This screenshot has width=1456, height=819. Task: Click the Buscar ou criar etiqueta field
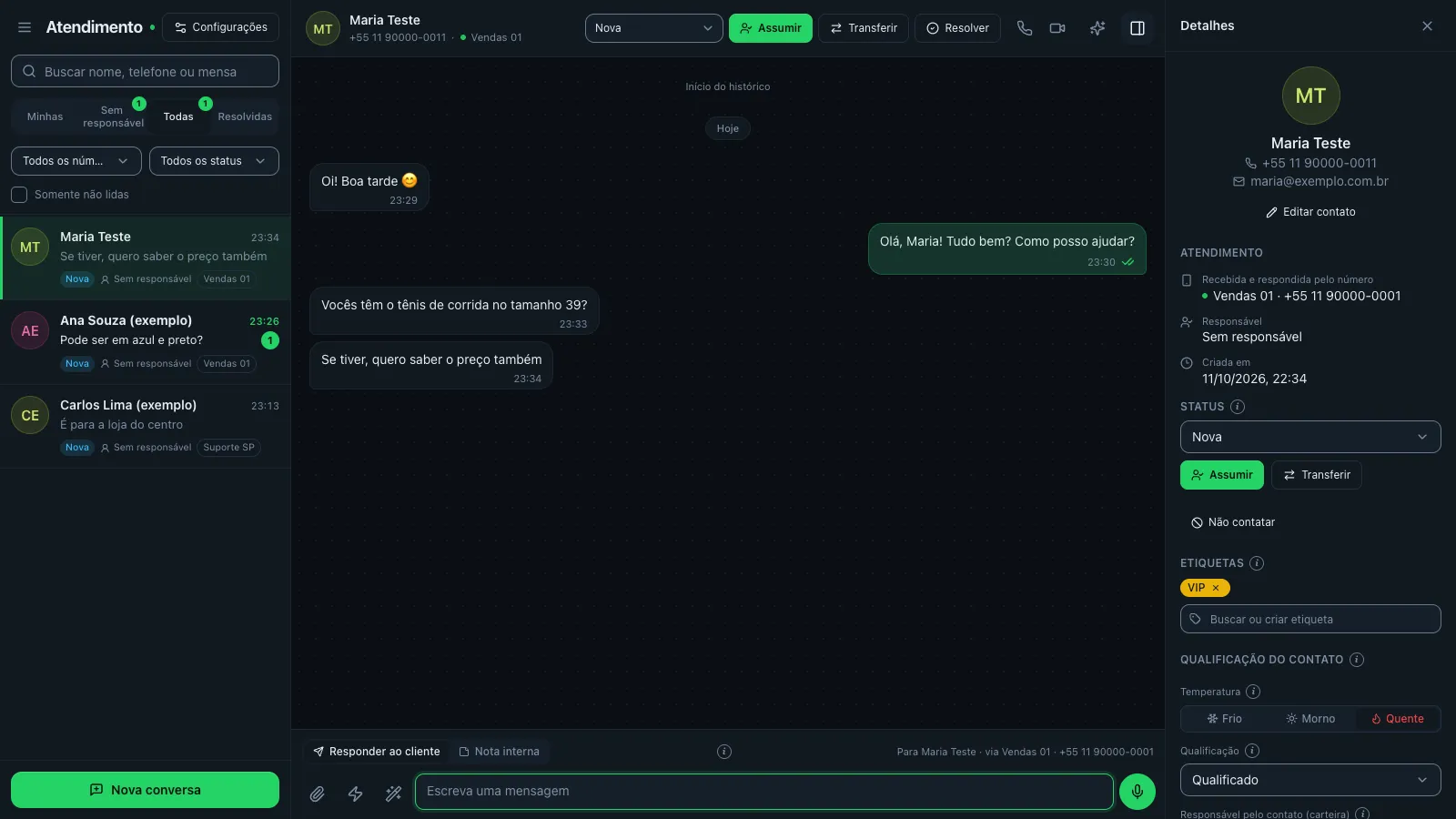(x=1310, y=619)
